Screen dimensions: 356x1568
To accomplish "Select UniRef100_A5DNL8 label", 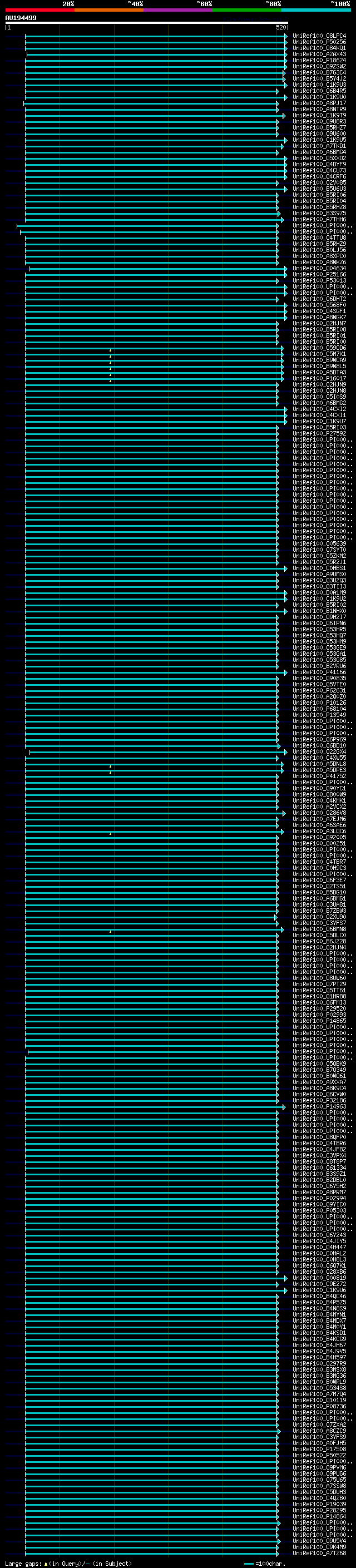I will tap(319, 764).
